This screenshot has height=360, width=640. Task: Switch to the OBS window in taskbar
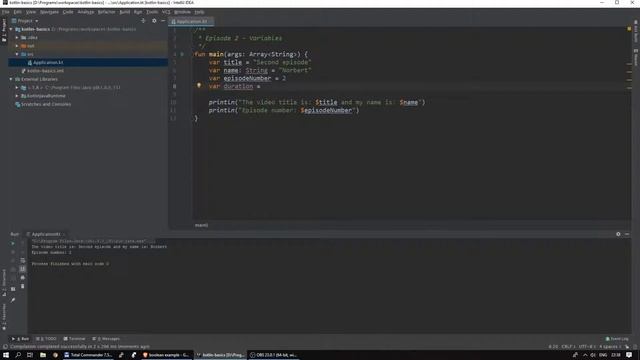point(273,355)
